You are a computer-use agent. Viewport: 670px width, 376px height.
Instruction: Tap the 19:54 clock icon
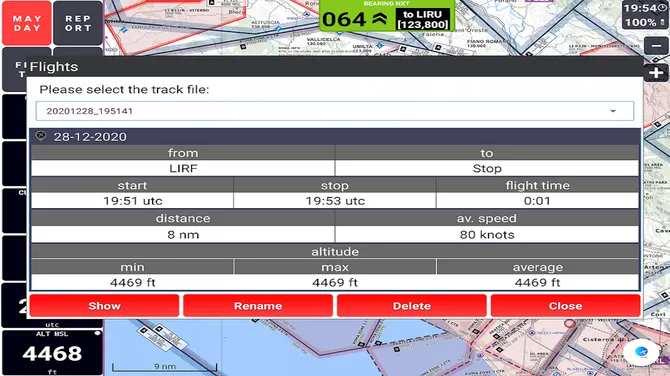tap(662, 8)
